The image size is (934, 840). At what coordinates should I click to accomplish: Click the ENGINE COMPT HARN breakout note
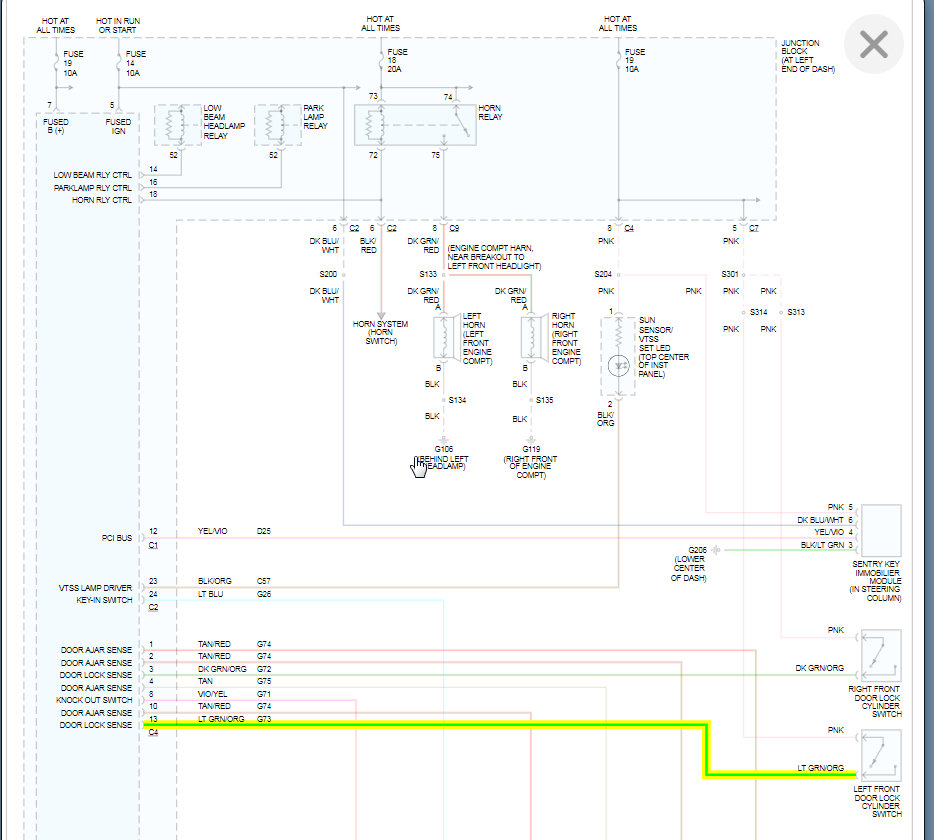[x=494, y=257]
